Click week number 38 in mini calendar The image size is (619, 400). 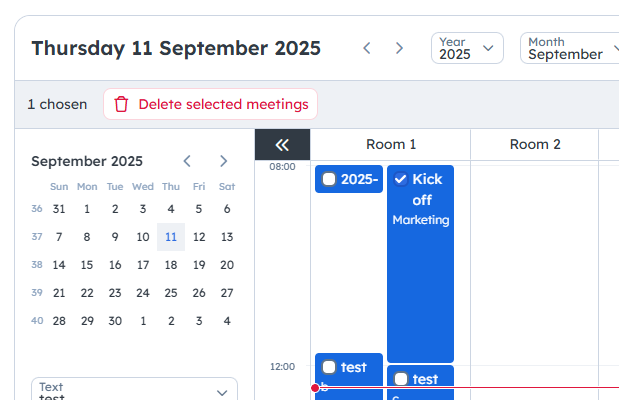37,265
